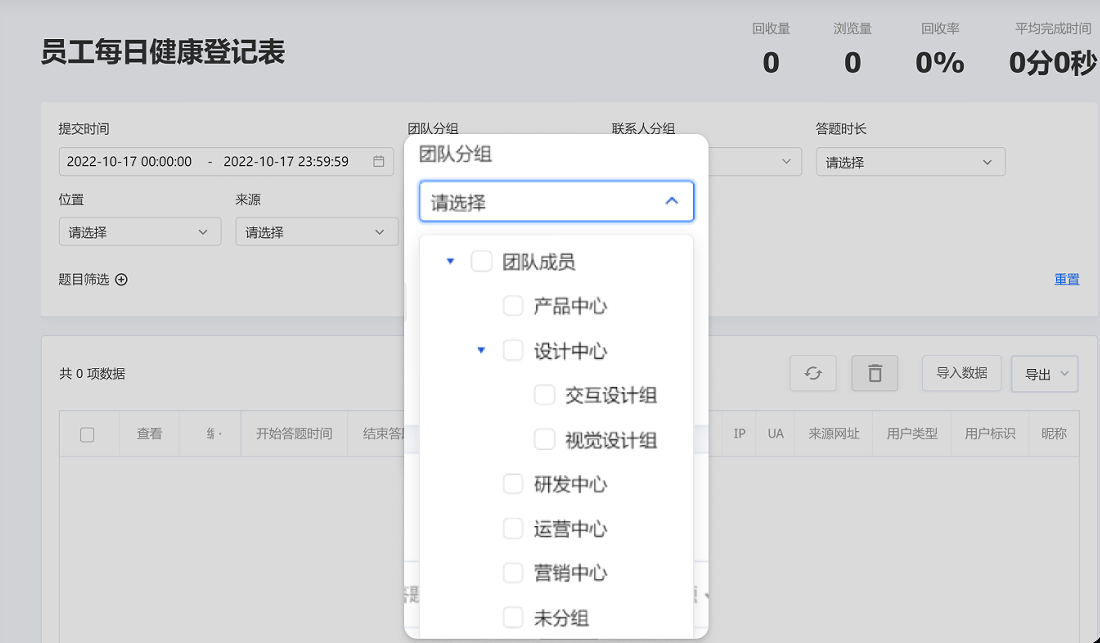Viewport: 1100px width, 643px height.
Task: Check the 营销中心 checkbox
Action: [513, 573]
